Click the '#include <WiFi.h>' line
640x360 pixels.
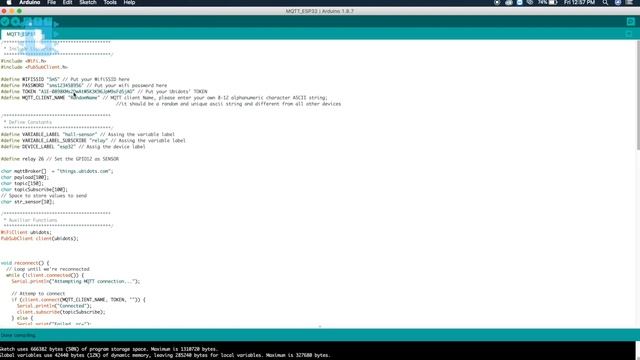[x=23, y=61]
